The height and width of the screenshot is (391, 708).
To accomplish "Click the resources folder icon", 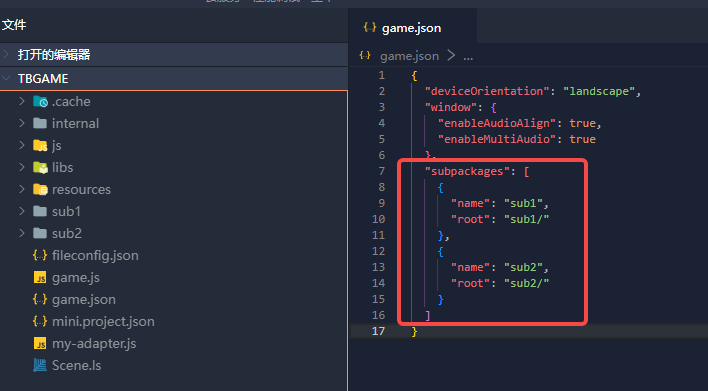I will [x=40, y=190].
